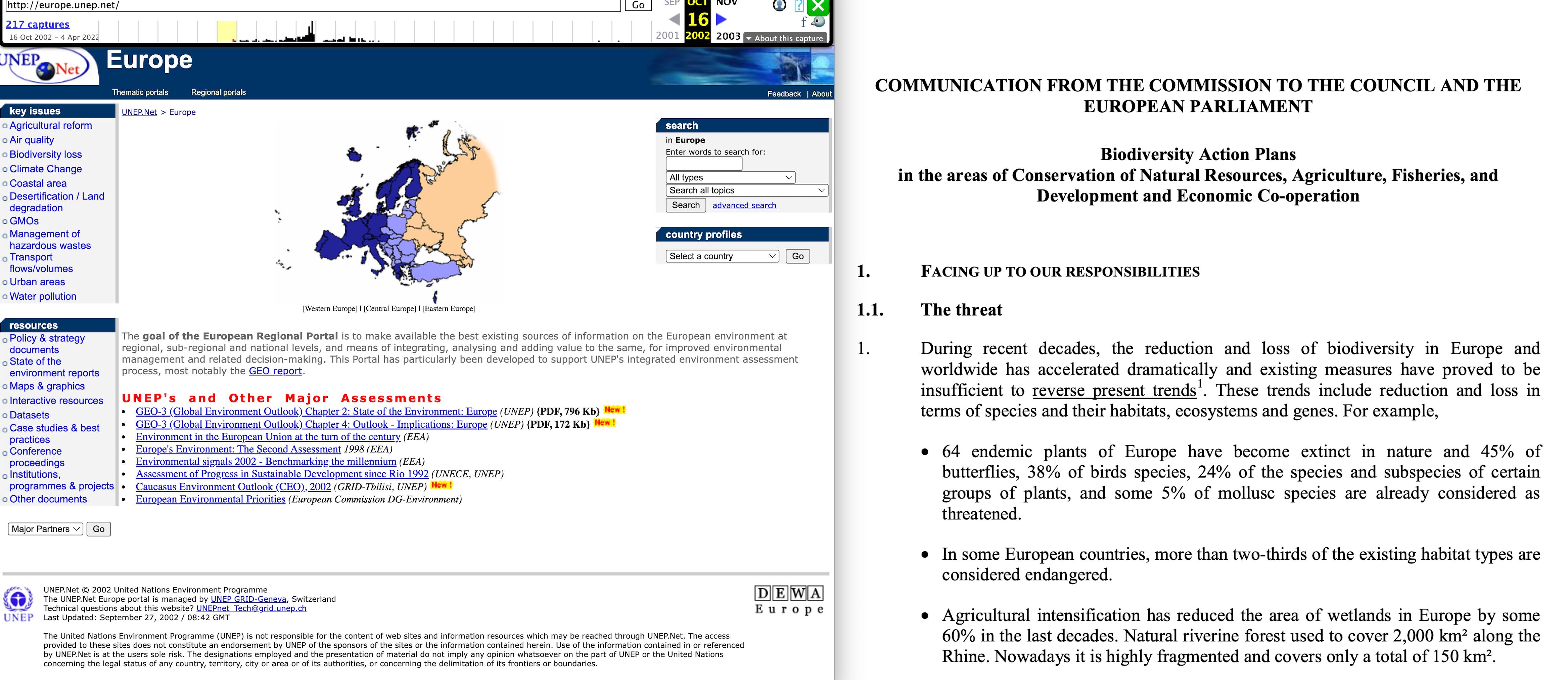Open the Thematic portals menu
This screenshot has width=1568, height=680.
coord(140,92)
